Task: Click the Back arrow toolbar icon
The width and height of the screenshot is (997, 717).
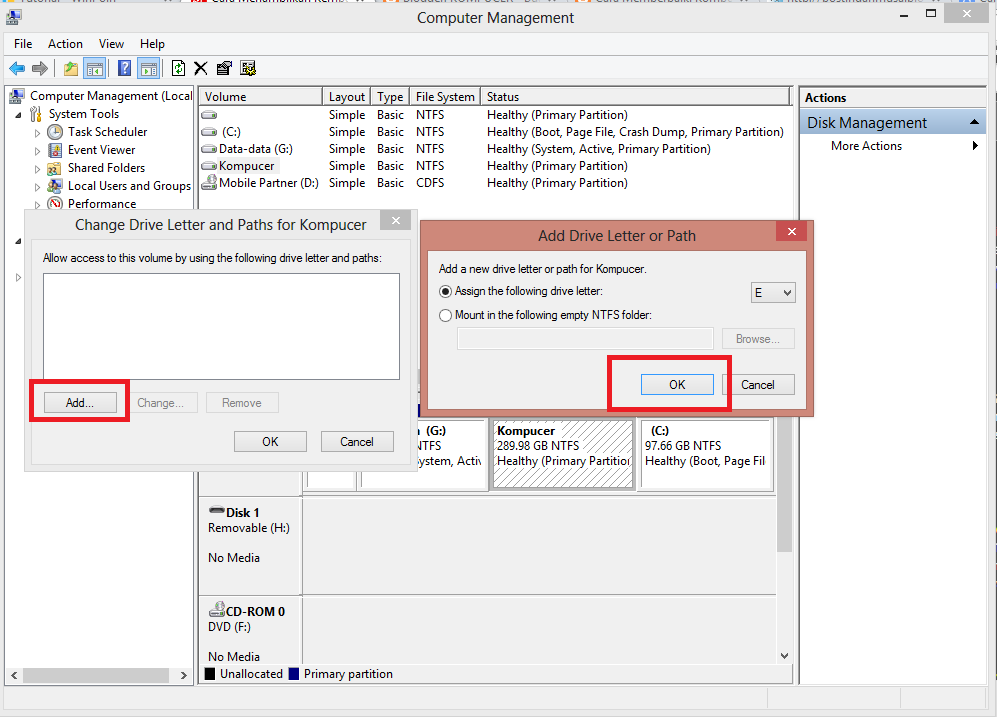Action: [x=17, y=69]
